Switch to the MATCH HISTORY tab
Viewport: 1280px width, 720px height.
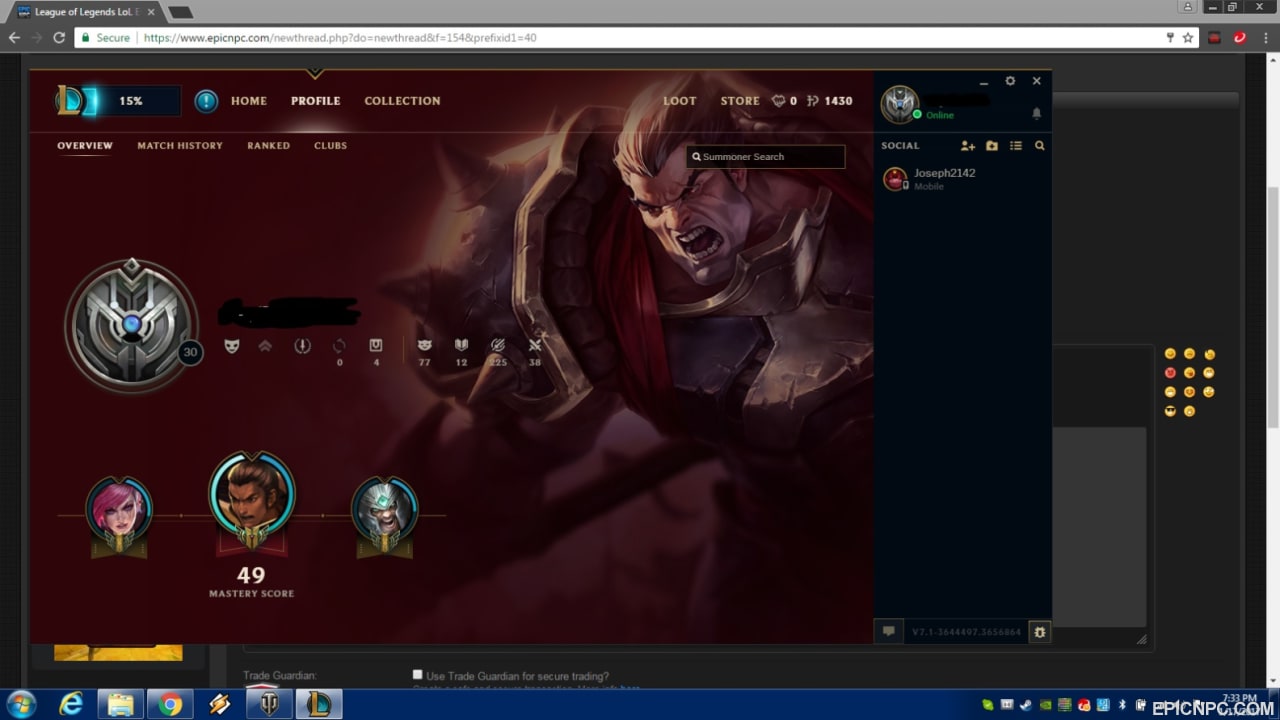(180, 146)
